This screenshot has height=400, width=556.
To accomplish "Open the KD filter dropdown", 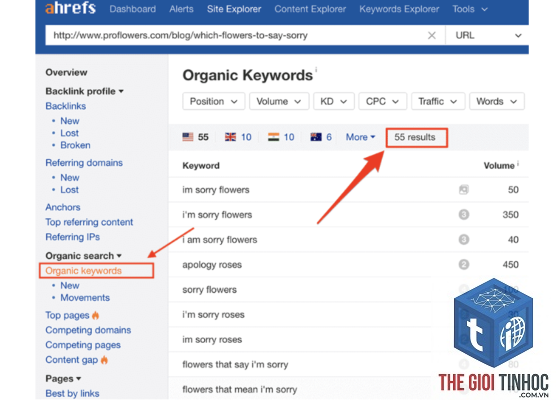I will (x=334, y=101).
